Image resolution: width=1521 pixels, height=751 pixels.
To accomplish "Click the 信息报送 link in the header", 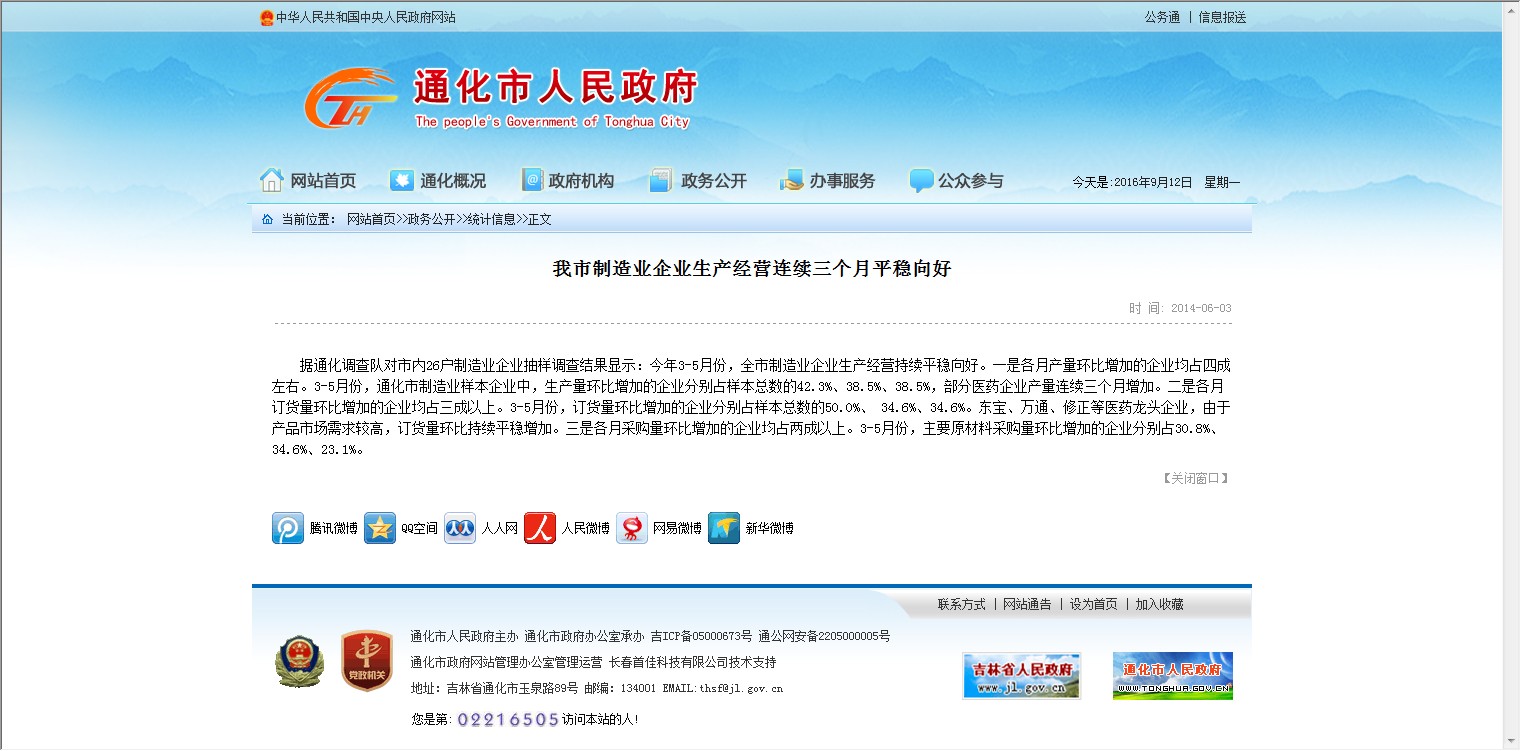I will click(1222, 17).
